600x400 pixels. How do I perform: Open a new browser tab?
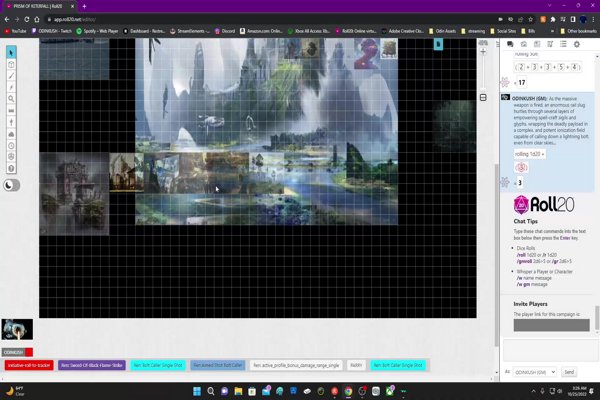tap(84, 6)
